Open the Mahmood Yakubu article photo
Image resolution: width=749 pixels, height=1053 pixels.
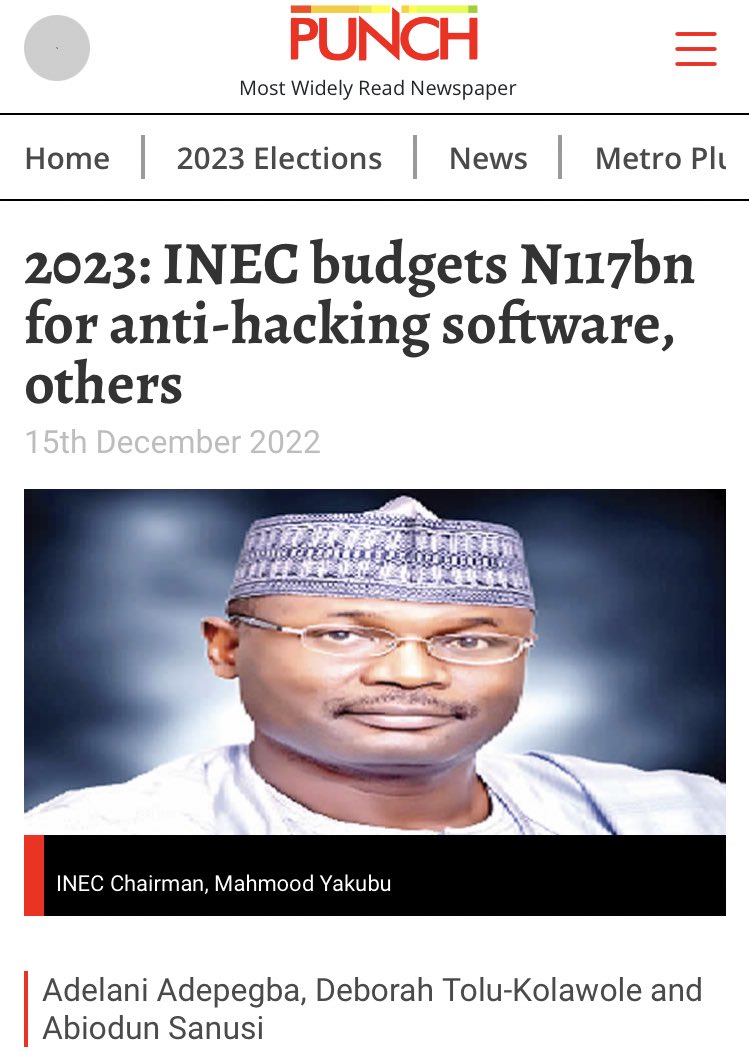[375, 661]
